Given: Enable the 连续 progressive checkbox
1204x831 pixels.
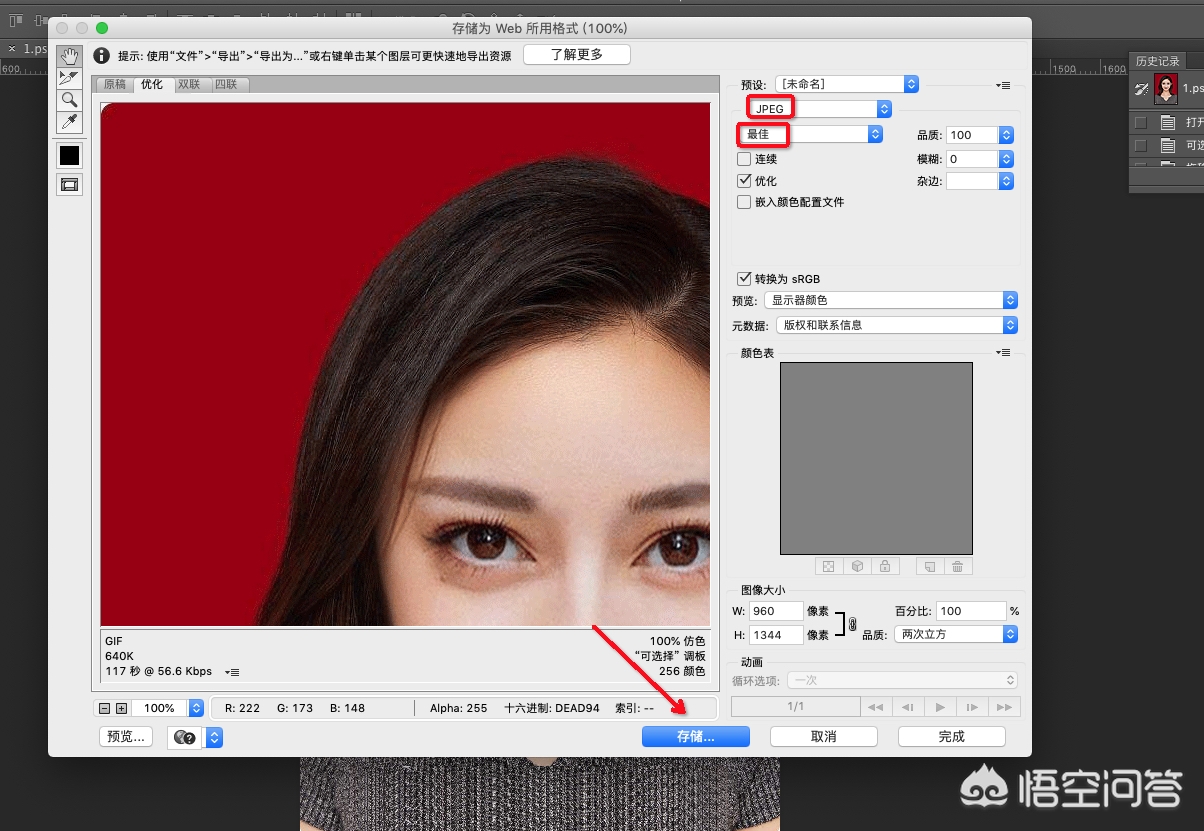Looking at the screenshot, I should click(x=744, y=159).
